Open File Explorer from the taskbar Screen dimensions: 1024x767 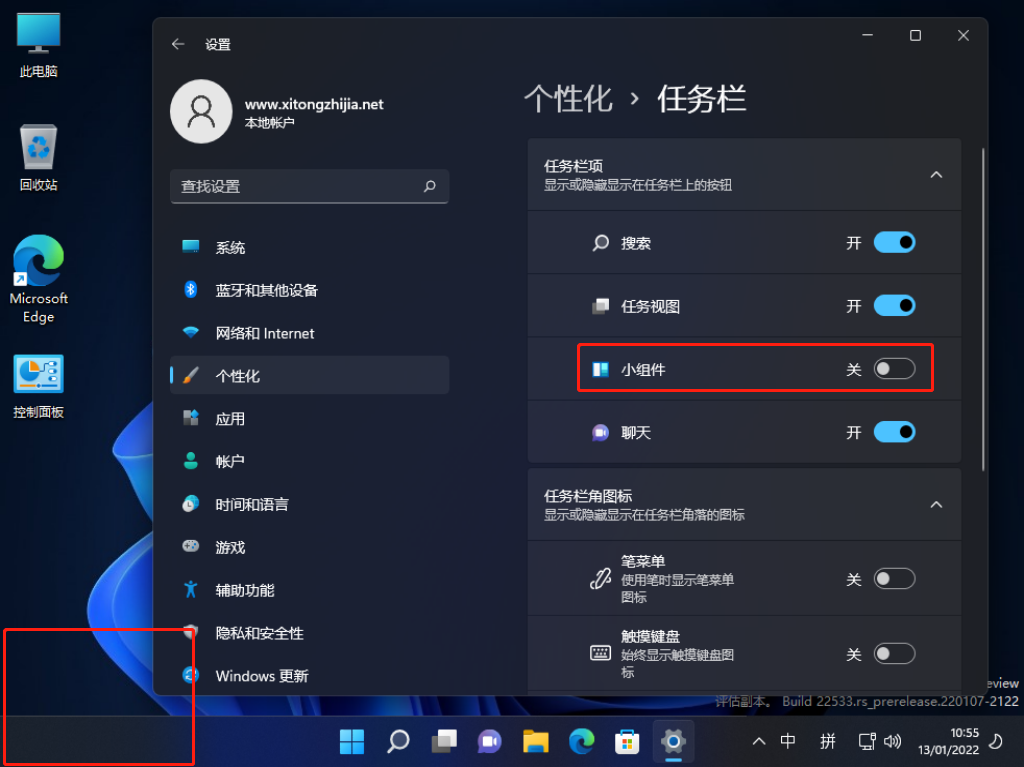(535, 741)
